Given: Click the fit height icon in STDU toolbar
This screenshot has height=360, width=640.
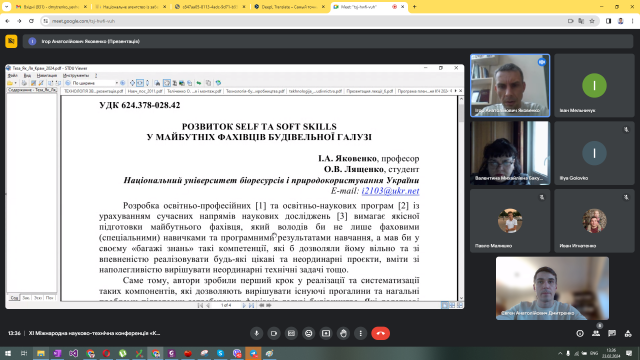Looking at the screenshot, I should [147, 83].
